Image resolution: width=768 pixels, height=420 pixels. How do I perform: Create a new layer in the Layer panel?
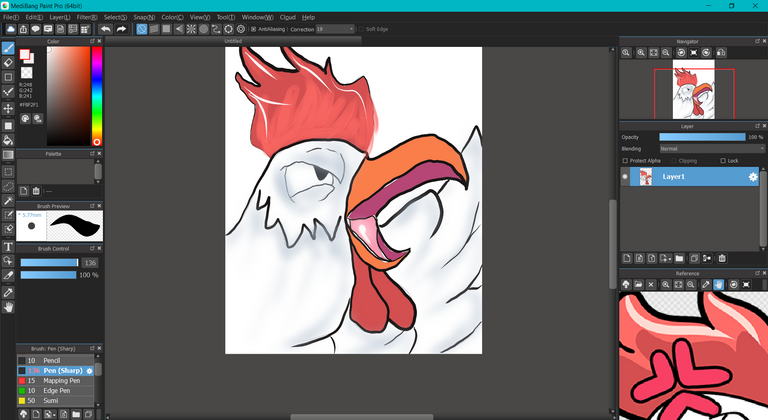pyautogui.click(x=627, y=258)
